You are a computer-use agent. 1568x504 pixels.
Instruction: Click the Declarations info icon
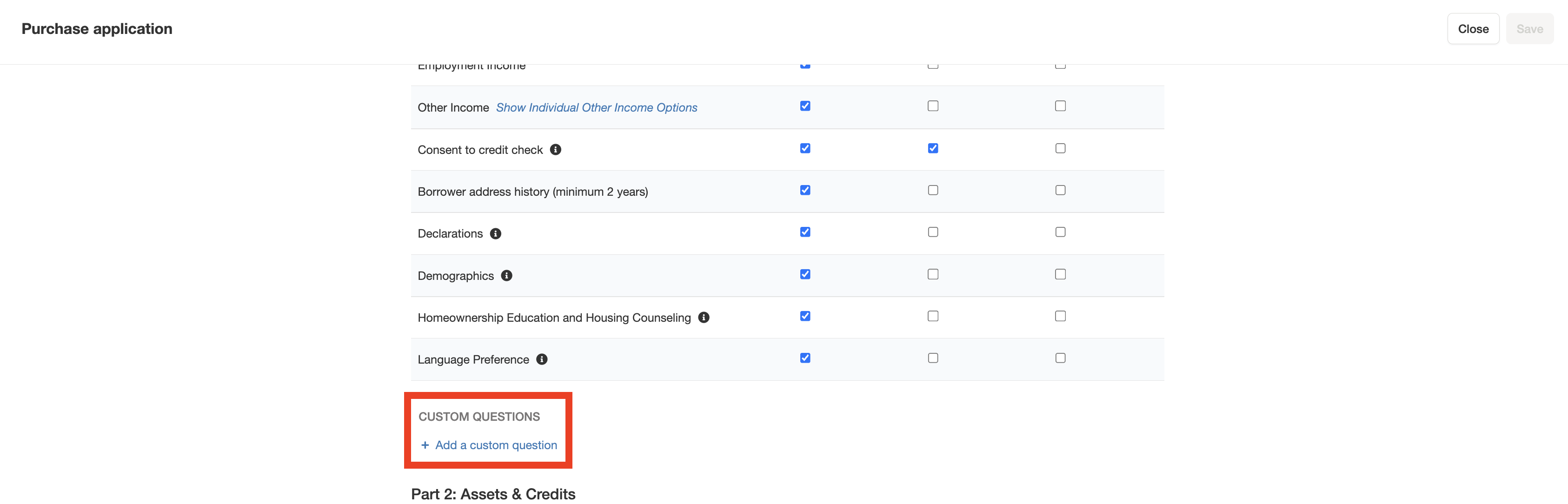[496, 234]
